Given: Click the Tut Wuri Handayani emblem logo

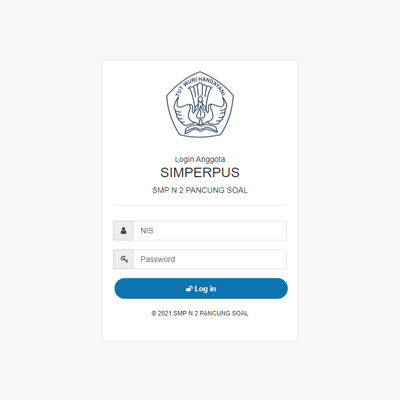Looking at the screenshot, I should pyautogui.click(x=200, y=104).
